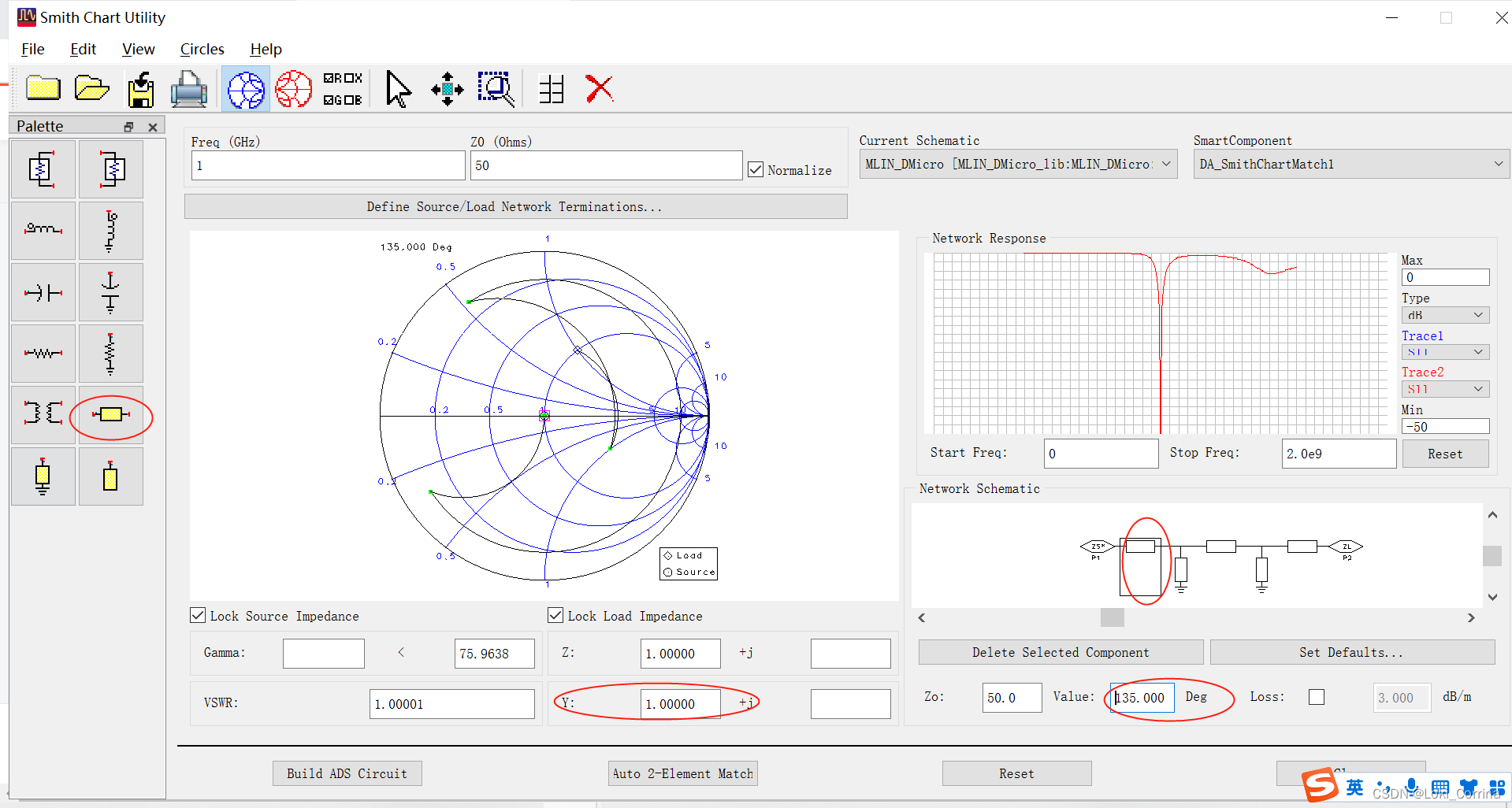
Task: Pick the shunt RLC block palette icon
Action: [111, 169]
